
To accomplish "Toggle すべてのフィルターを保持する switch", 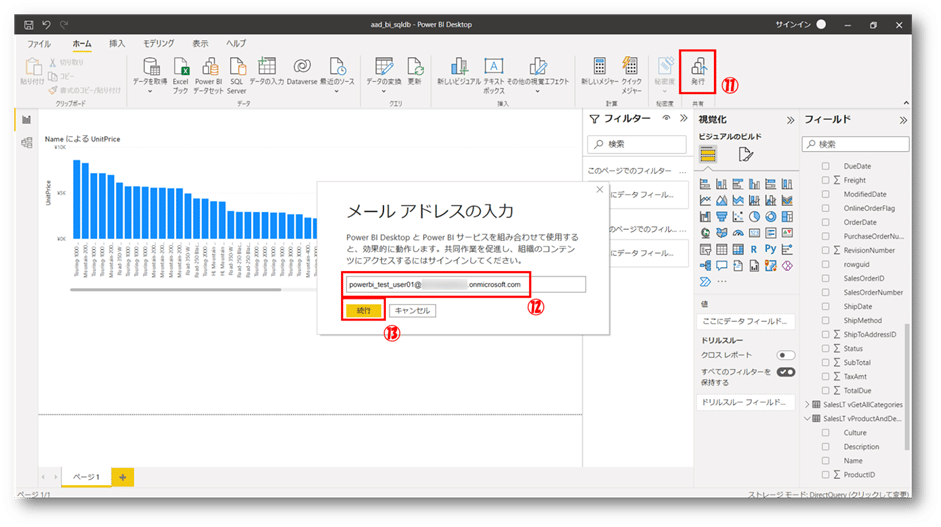I will tap(786, 372).
